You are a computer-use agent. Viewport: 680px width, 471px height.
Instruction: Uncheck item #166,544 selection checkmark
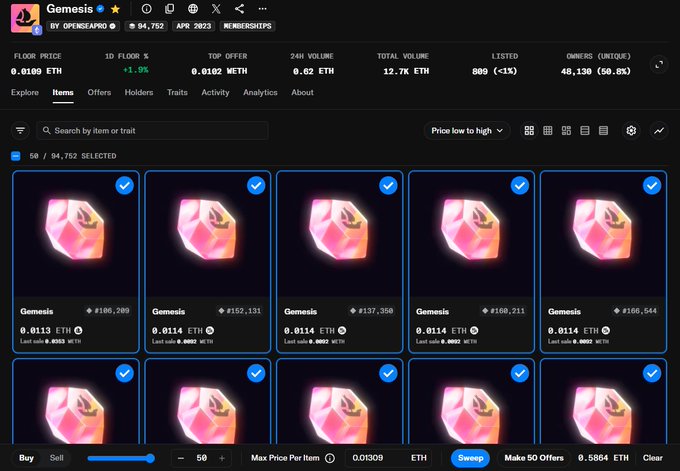pyautogui.click(x=652, y=186)
